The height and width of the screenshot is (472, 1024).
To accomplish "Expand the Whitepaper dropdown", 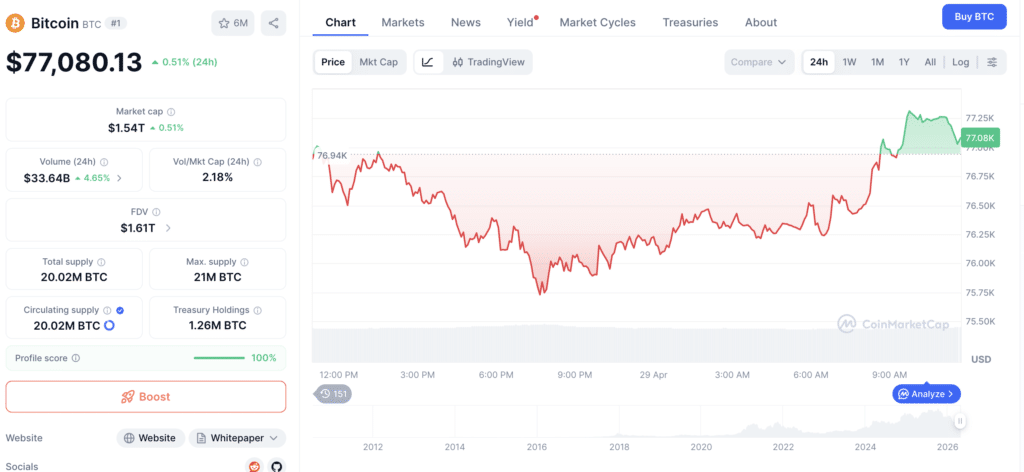I will [x=237, y=438].
